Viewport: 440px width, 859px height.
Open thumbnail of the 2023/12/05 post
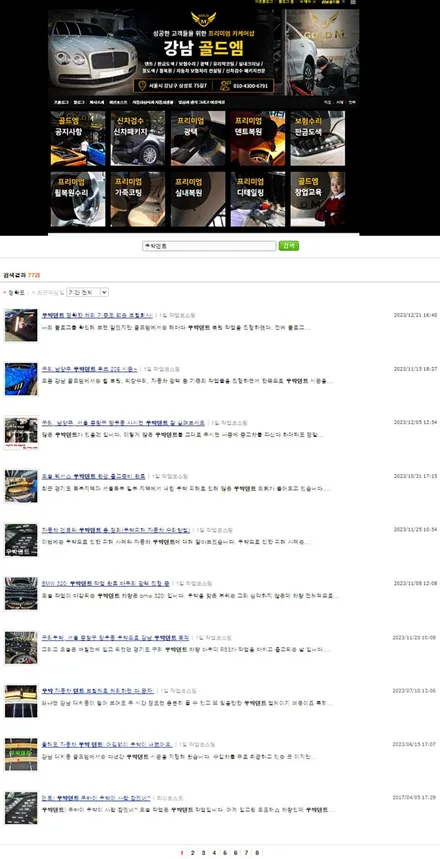[21, 432]
